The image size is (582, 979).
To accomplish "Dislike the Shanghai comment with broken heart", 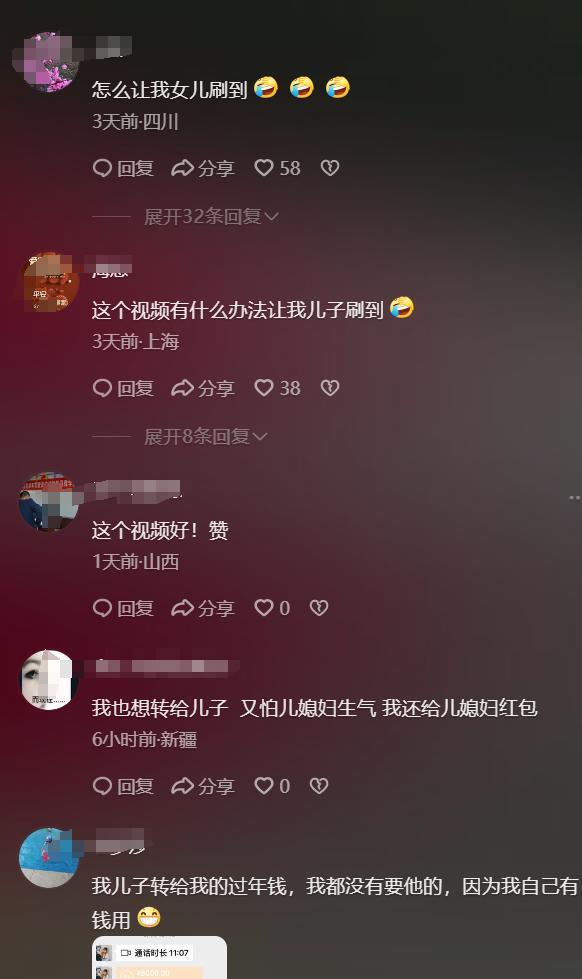I will [330, 388].
